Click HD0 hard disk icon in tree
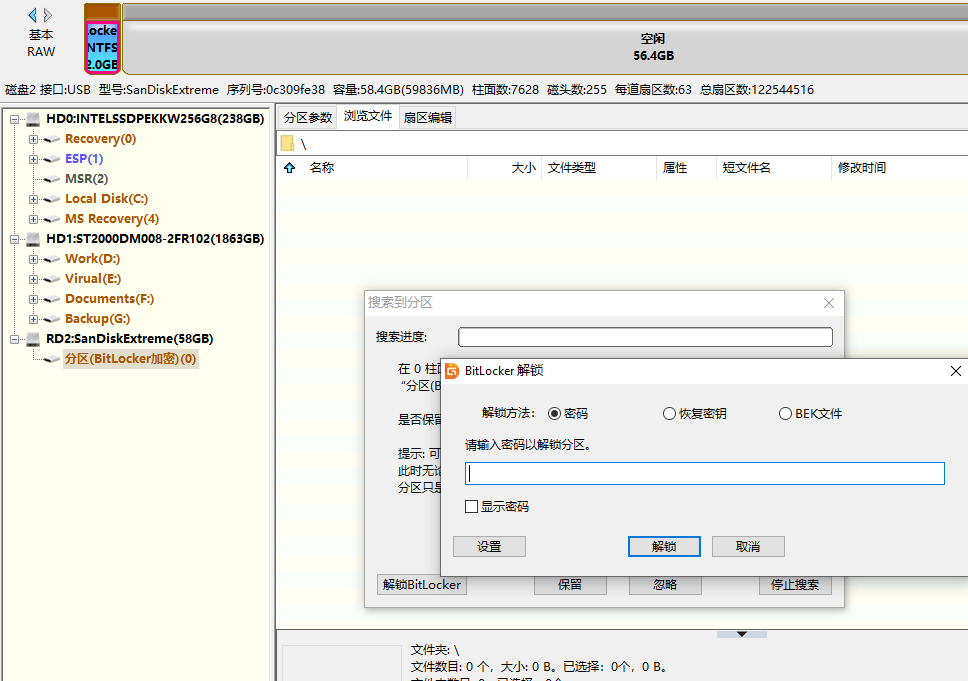This screenshot has width=968, height=681. [x=33, y=119]
